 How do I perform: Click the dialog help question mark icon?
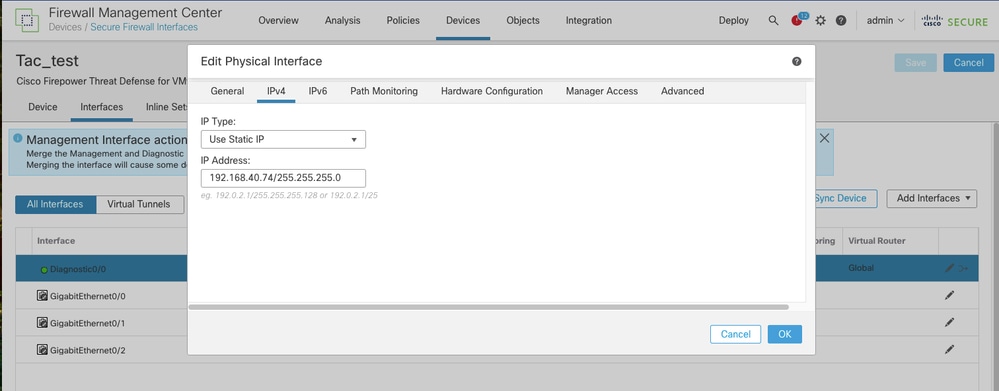(796, 62)
